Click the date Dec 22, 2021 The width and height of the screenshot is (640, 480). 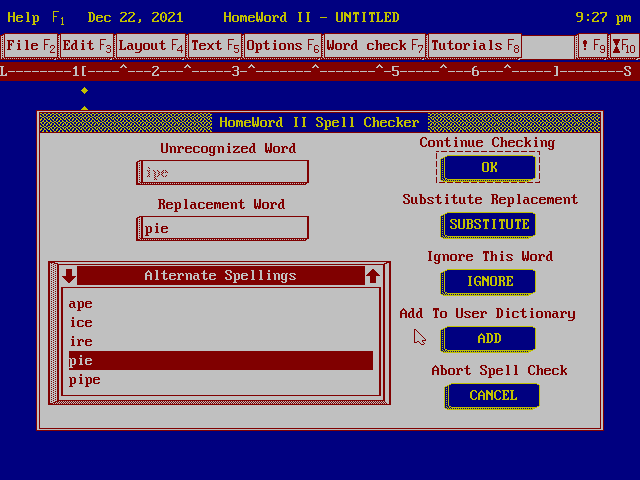click(x=135, y=18)
